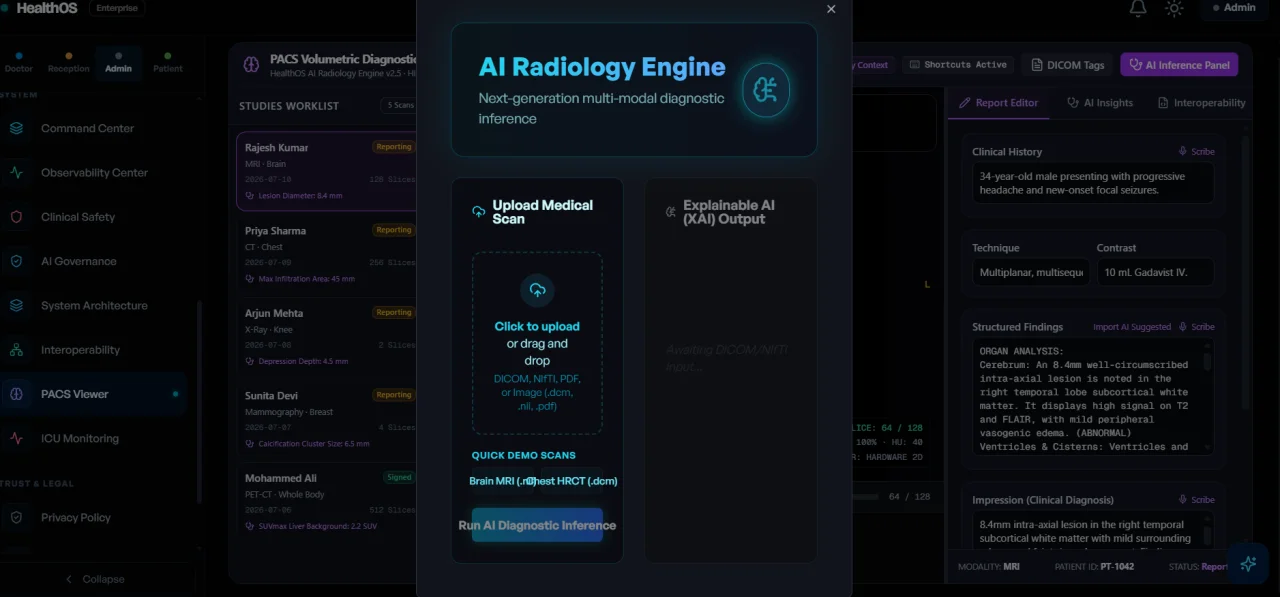Open AI Governance sidebar icon

coord(16,261)
